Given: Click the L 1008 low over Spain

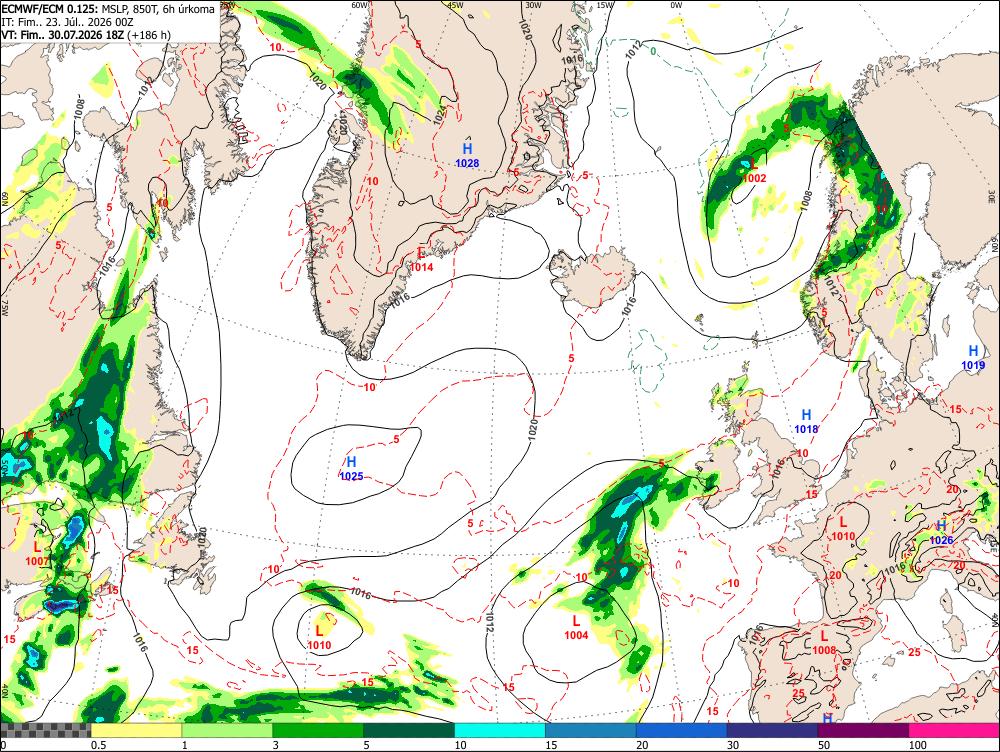Looking at the screenshot, I should coord(824,642).
